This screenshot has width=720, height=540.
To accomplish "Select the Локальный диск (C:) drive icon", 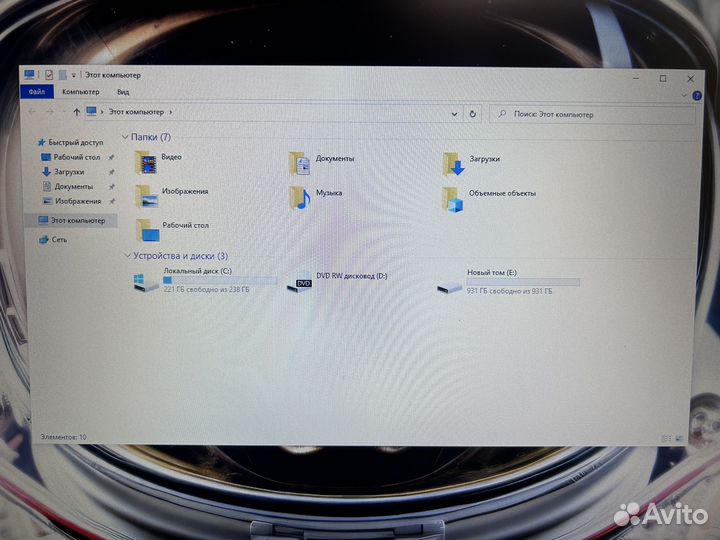I will coord(146,281).
